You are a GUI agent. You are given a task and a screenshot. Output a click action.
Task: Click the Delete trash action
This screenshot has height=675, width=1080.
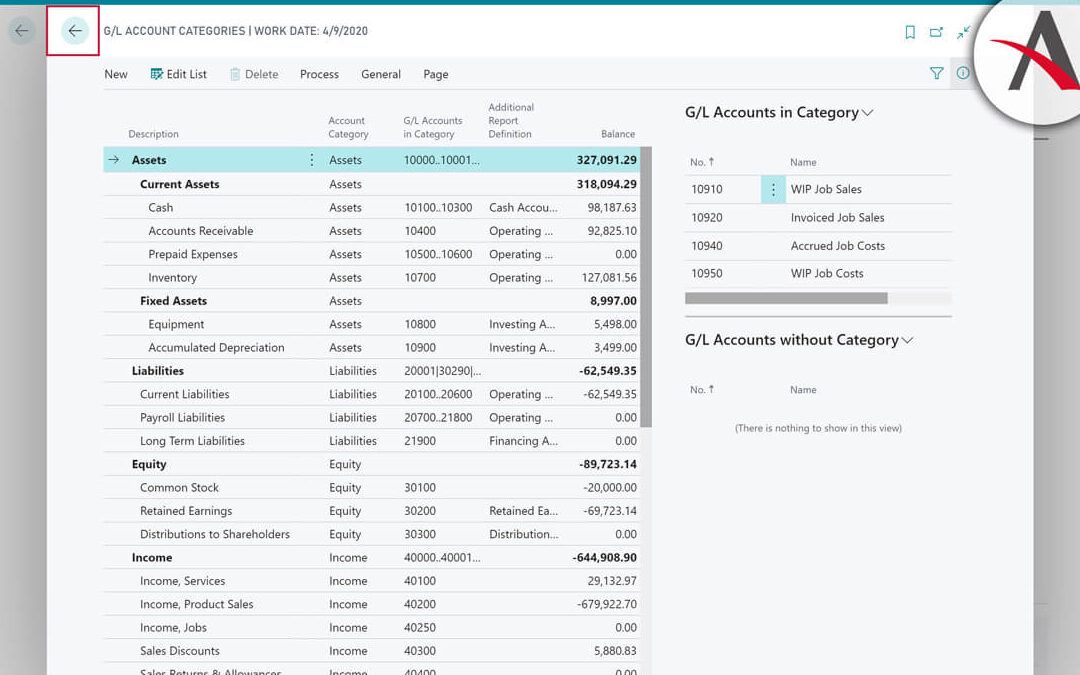(253, 74)
